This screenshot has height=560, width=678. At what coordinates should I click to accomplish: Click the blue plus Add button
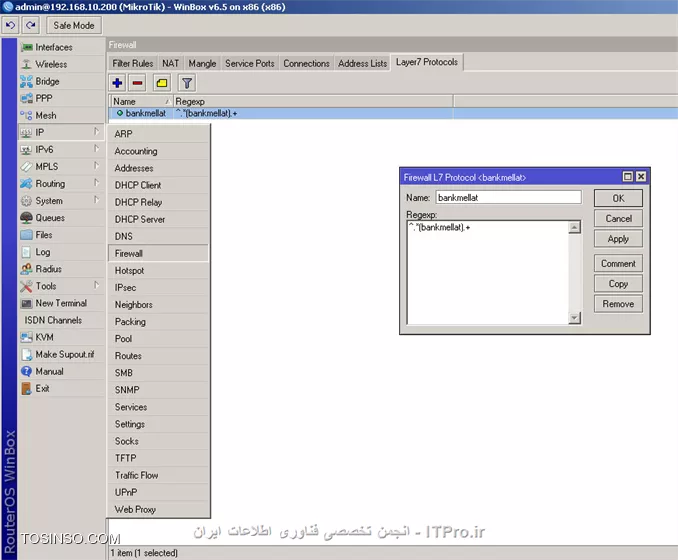(x=117, y=83)
